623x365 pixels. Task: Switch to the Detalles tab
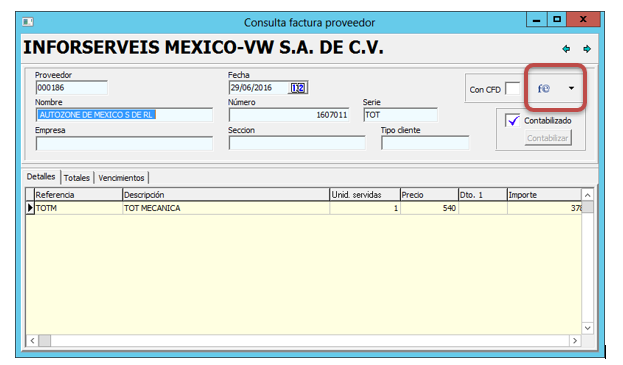tap(41, 177)
